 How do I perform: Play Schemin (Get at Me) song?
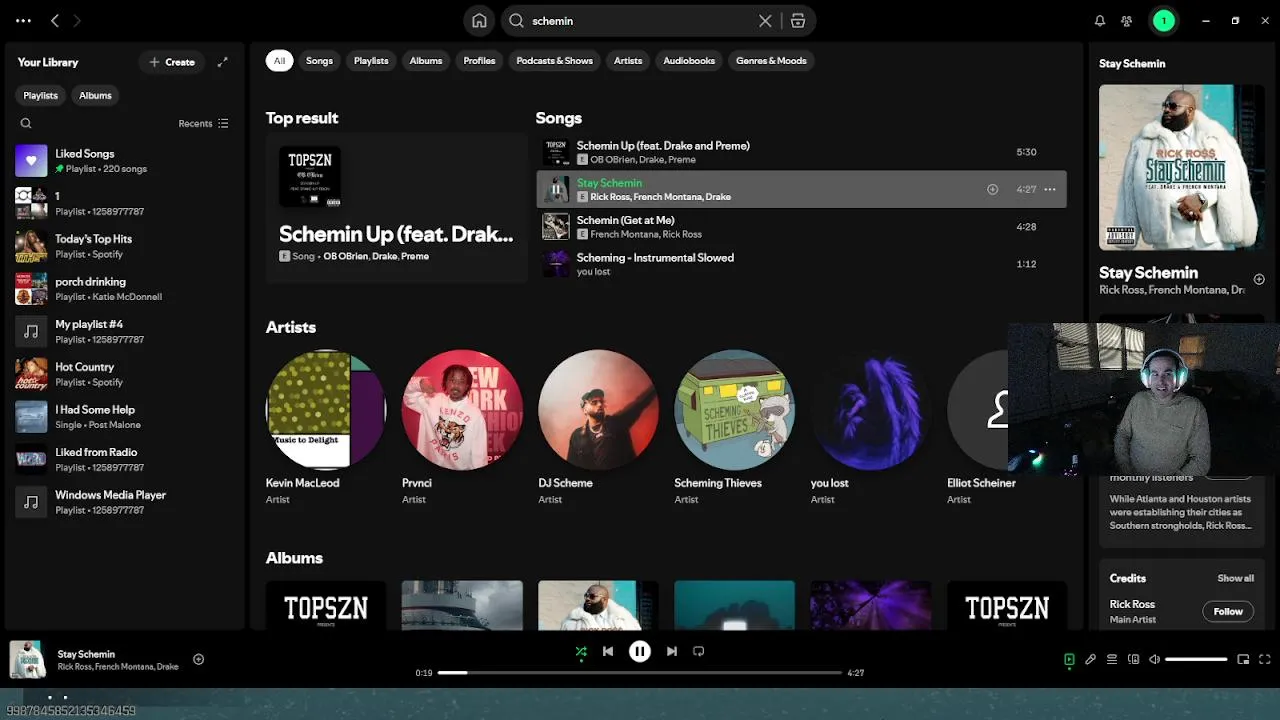pyautogui.click(x=802, y=227)
